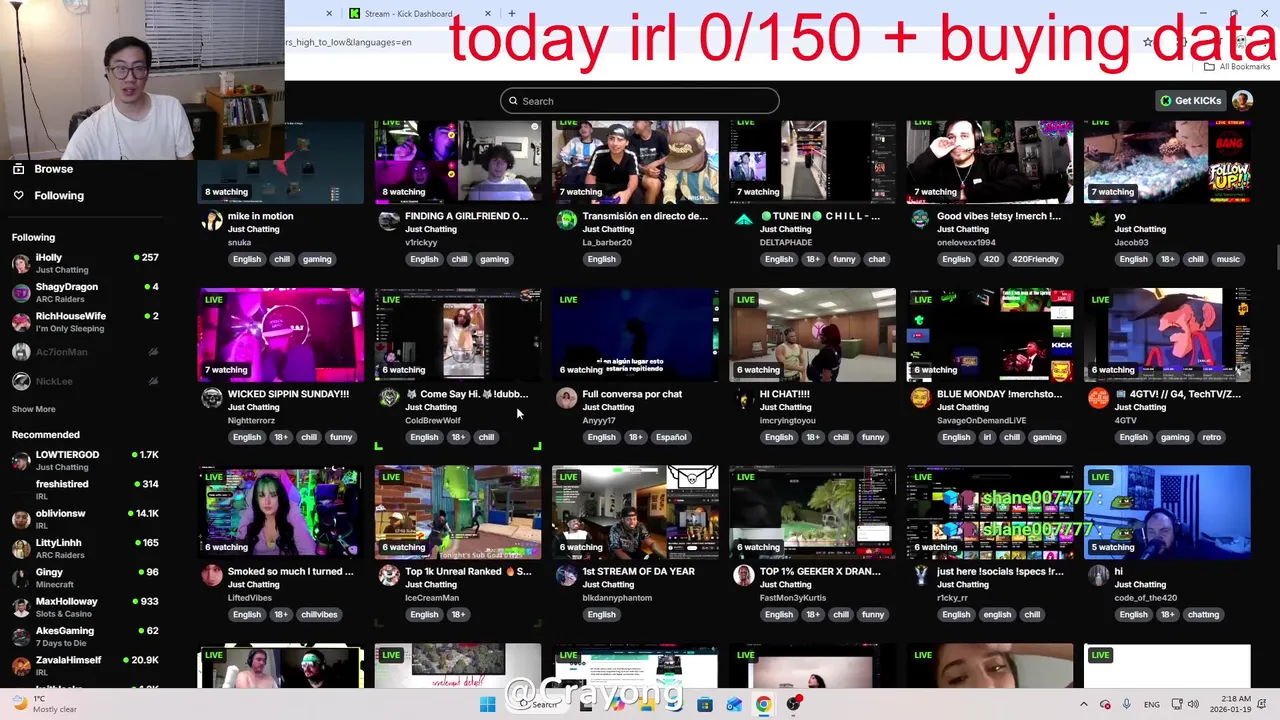Open LittyLinhh channel in Recommended
Image resolution: width=1280 pixels, height=720 pixels.
[85, 548]
